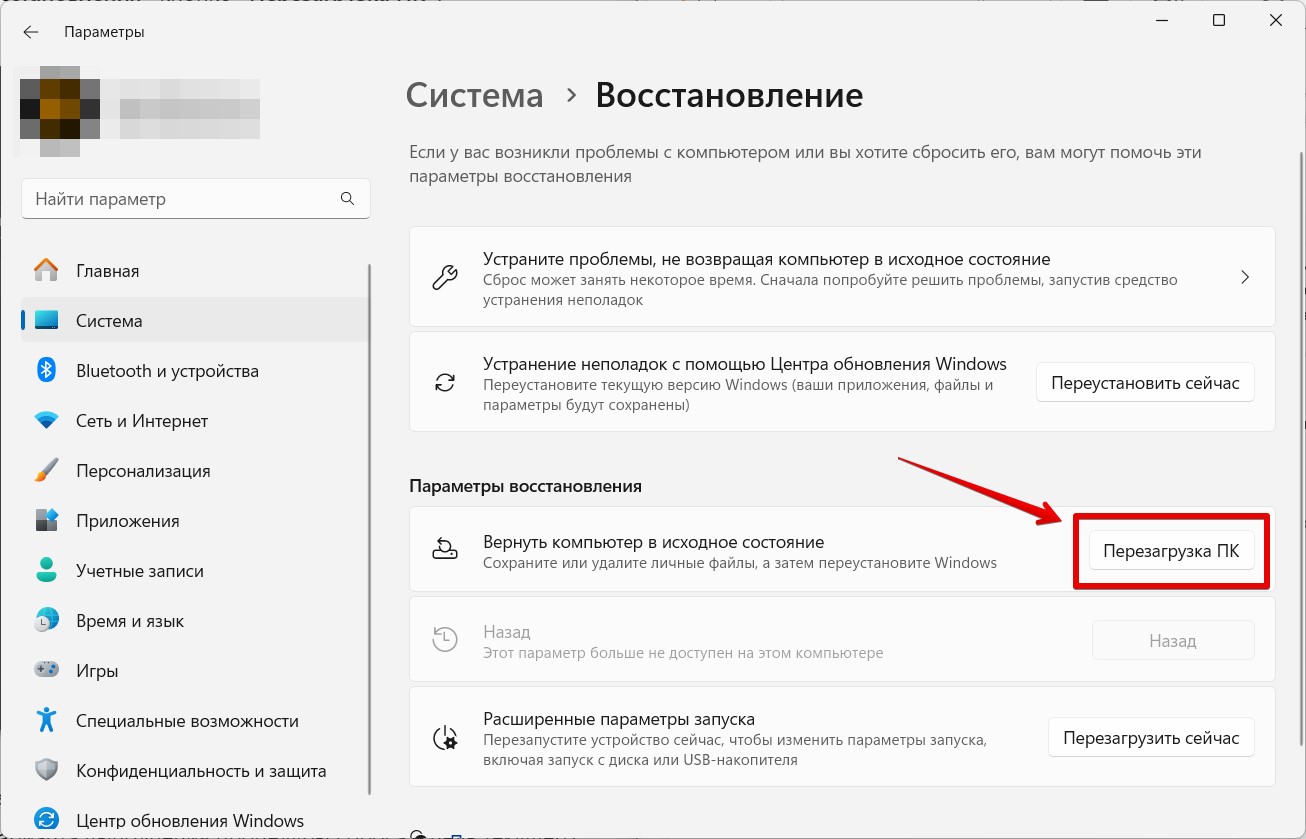Image resolution: width=1306 pixels, height=839 pixels.
Task: Click the Bluetooth icon in sidebar
Action: [x=46, y=370]
